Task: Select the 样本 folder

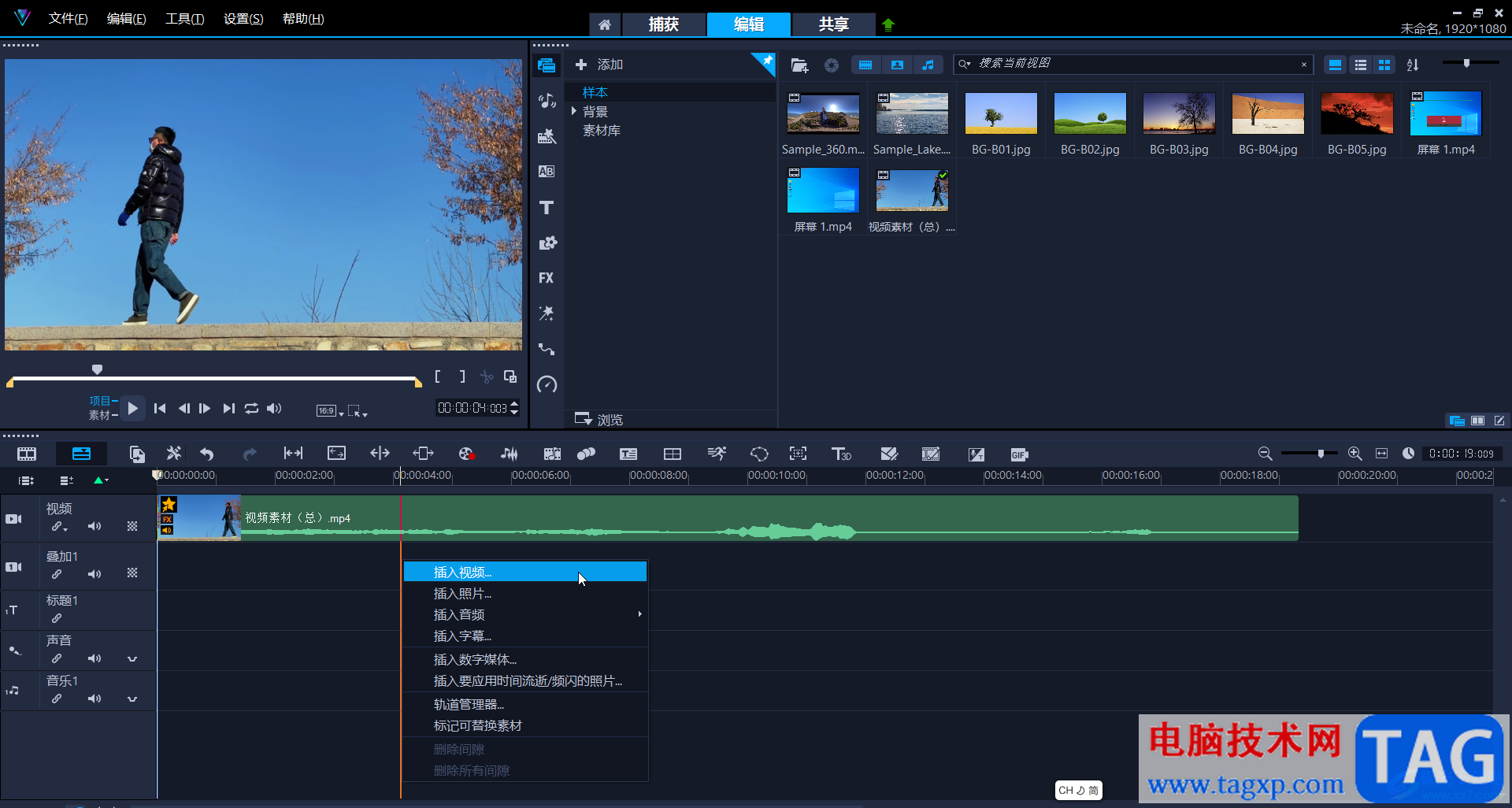Action: coord(595,92)
